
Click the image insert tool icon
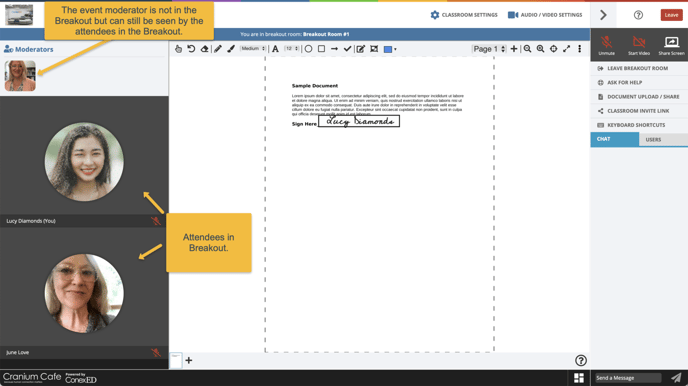(374, 49)
